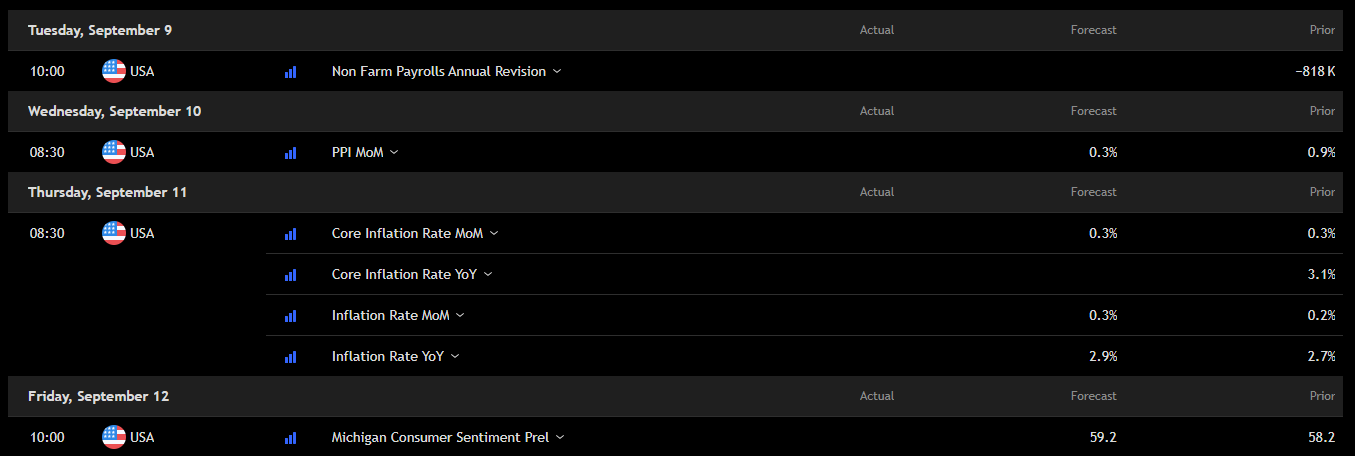Click importance bars icon for Non Farm Payrolls
This screenshot has width=1355, height=456.
coord(291,72)
